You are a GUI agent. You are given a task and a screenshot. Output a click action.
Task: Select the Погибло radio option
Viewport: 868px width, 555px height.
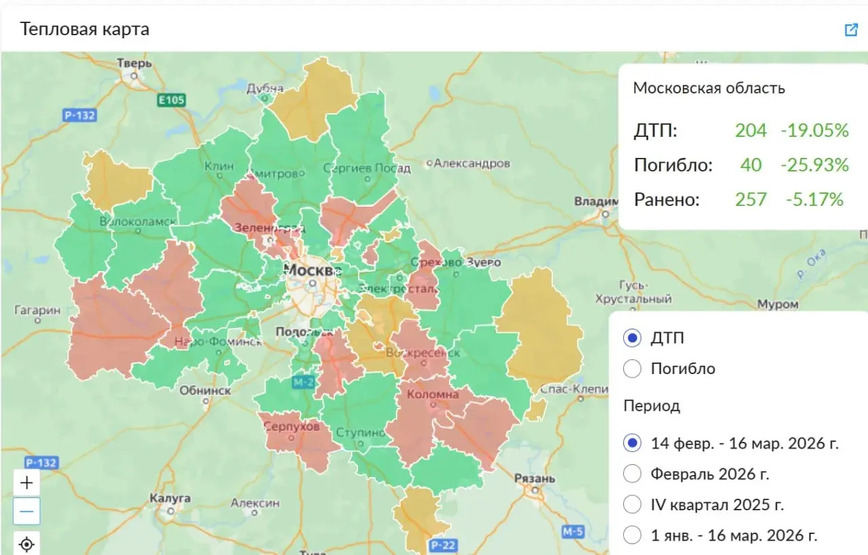[x=632, y=369]
